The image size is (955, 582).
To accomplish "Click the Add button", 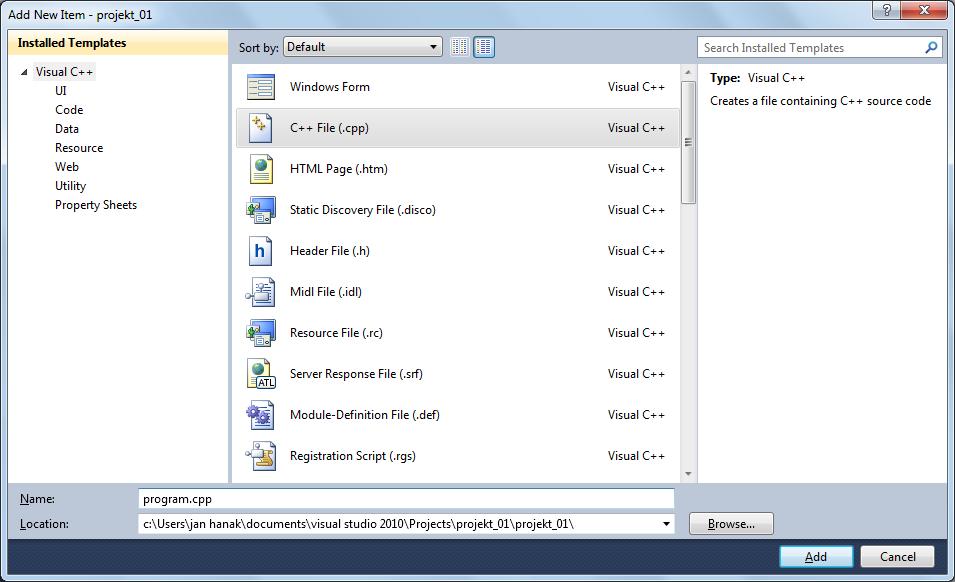I will point(816,556).
